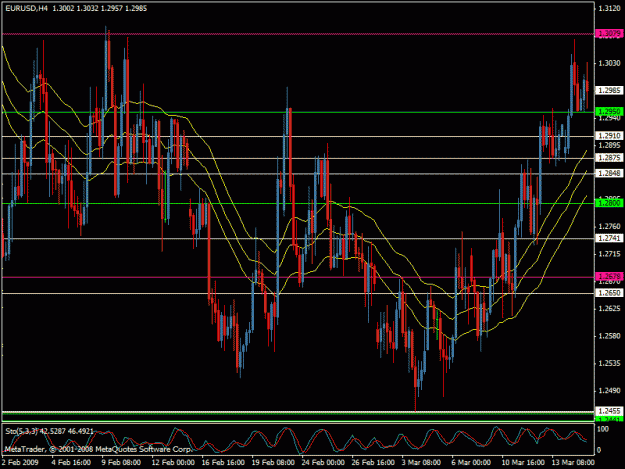Click the 2 Feb 2009 date label
The width and height of the screenshot is (625, 469).
[20, 462]
